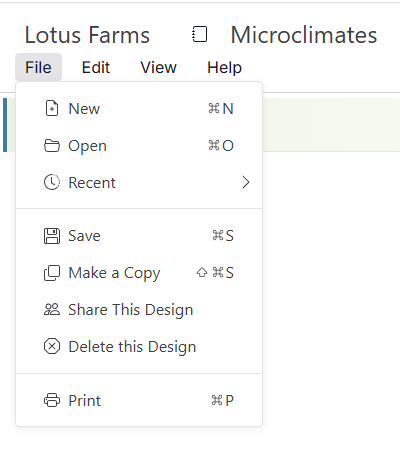Screen dimensions: 400x459
Task: Click the Open folder icon
Action: click(52, 146)
